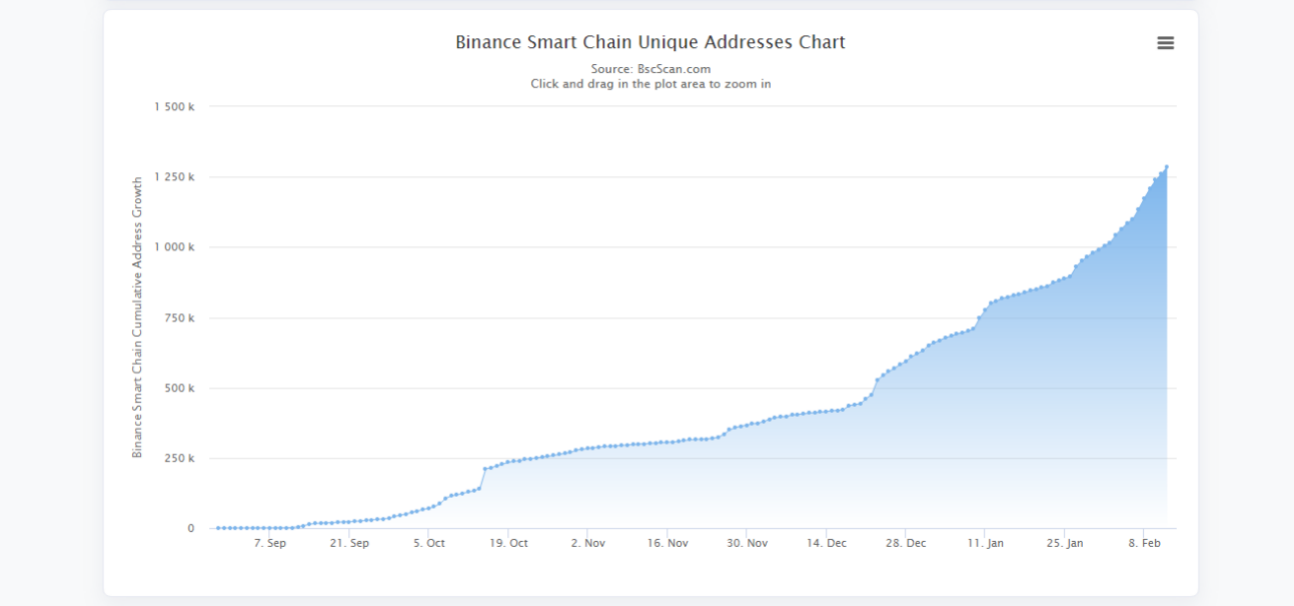
Task: Click the '14. Dec' x-axis date label
Action: 826,543
